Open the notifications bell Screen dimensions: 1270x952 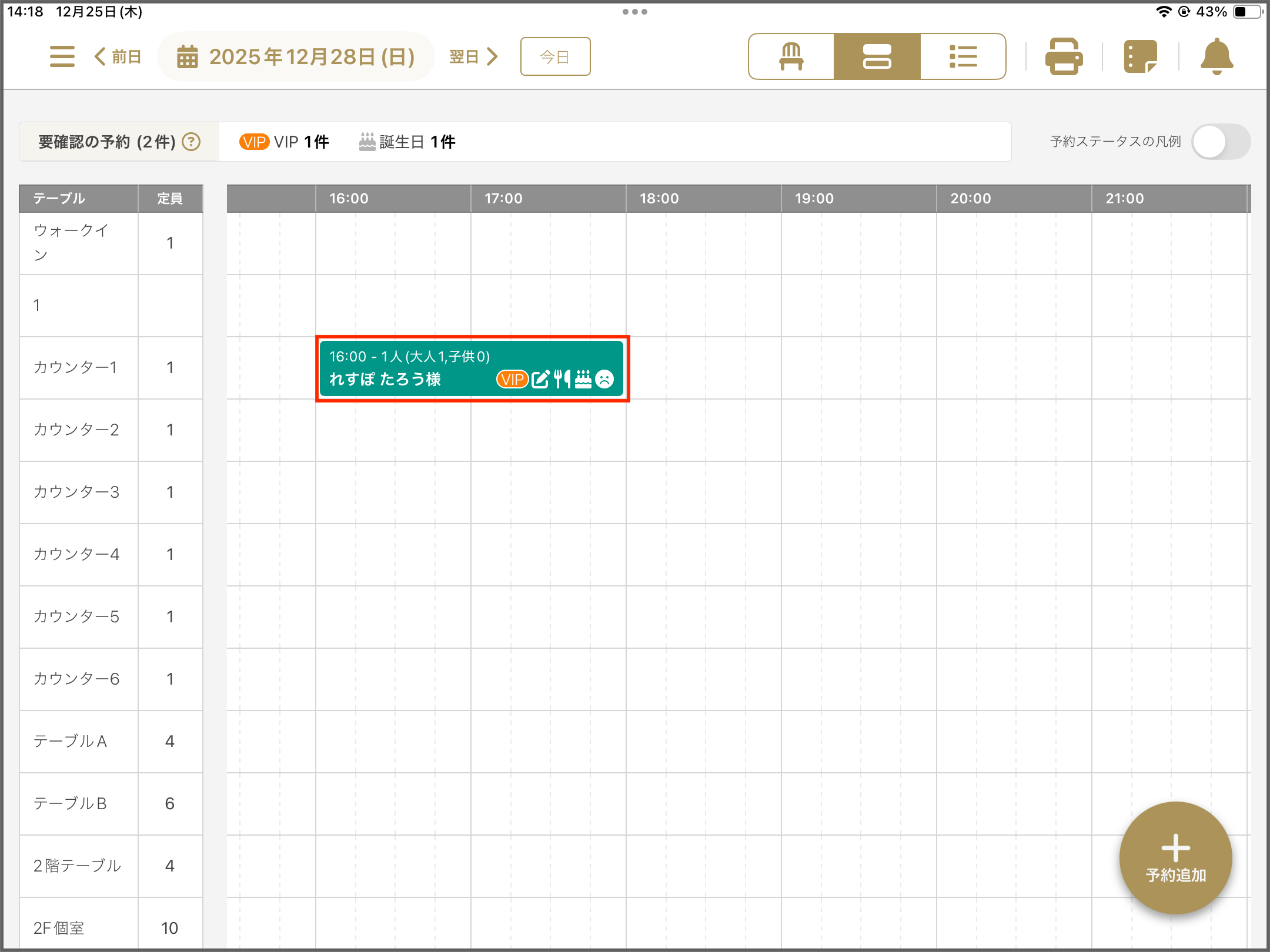[x=1216, y=56]
